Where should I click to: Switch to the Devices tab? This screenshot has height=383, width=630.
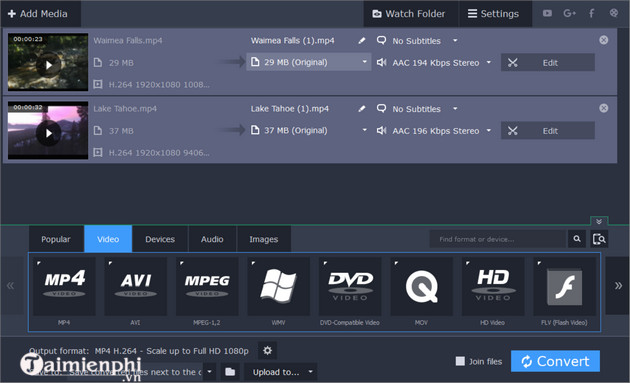tap(160, 239)
